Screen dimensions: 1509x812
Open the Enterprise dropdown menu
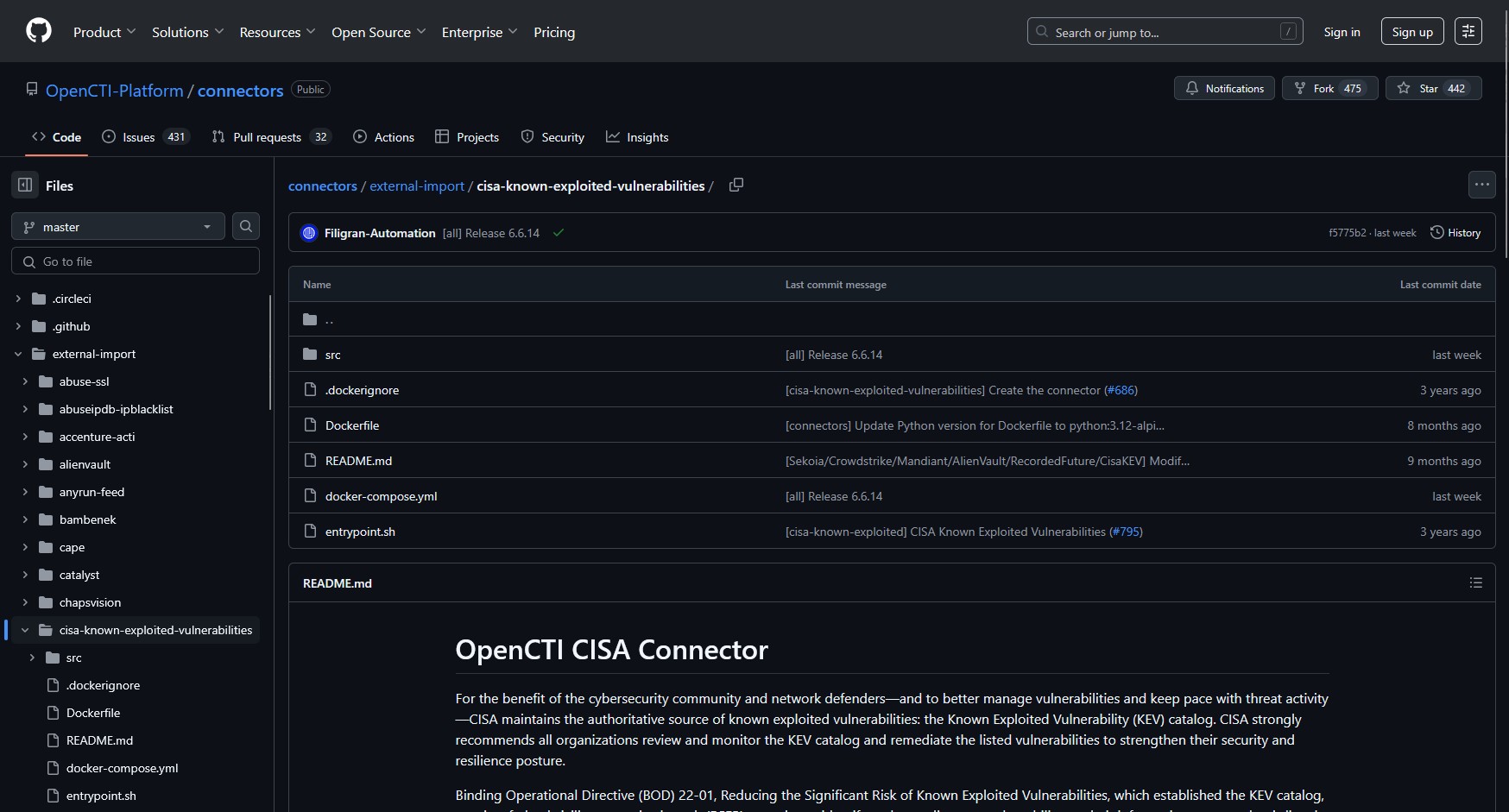(480, 32)
